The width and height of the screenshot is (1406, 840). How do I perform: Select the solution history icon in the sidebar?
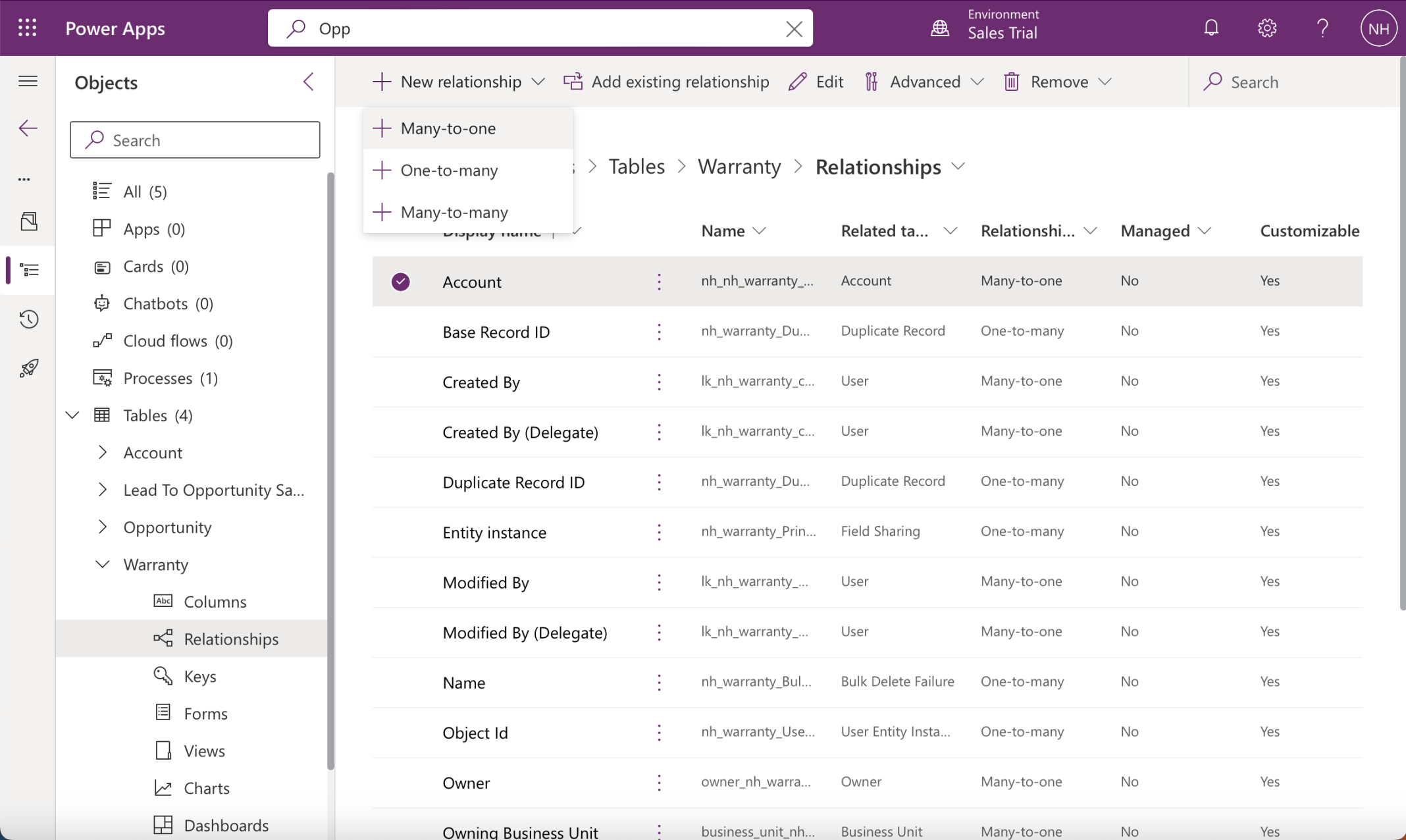[28, 319]
